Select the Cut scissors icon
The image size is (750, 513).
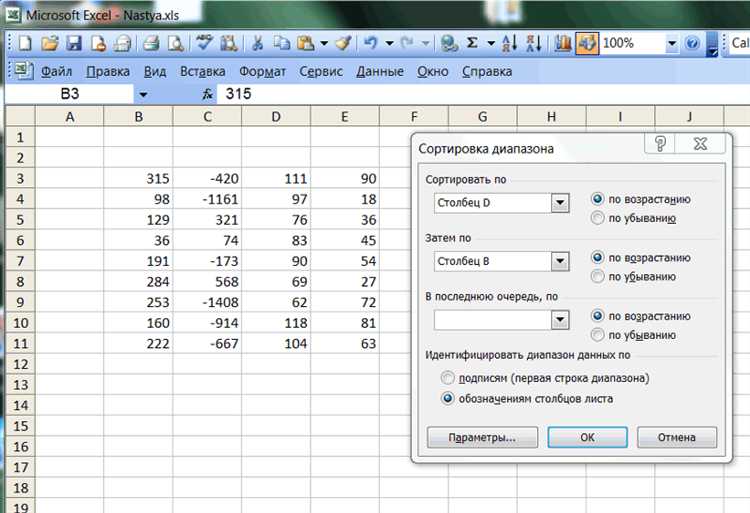coord(257,44)
